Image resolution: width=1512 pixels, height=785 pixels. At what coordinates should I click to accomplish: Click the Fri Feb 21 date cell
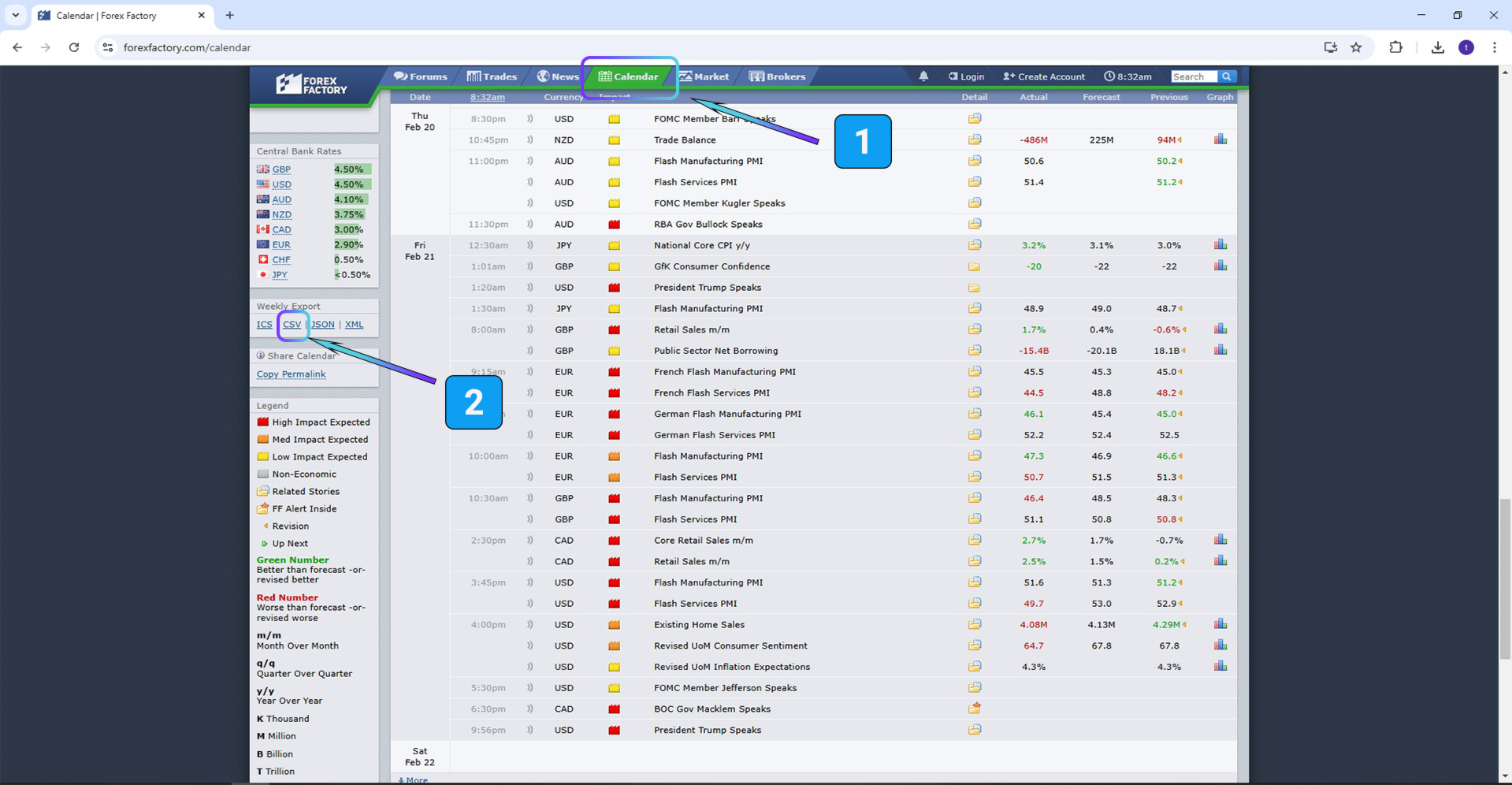pyautogui.click(x=420, y=251)
